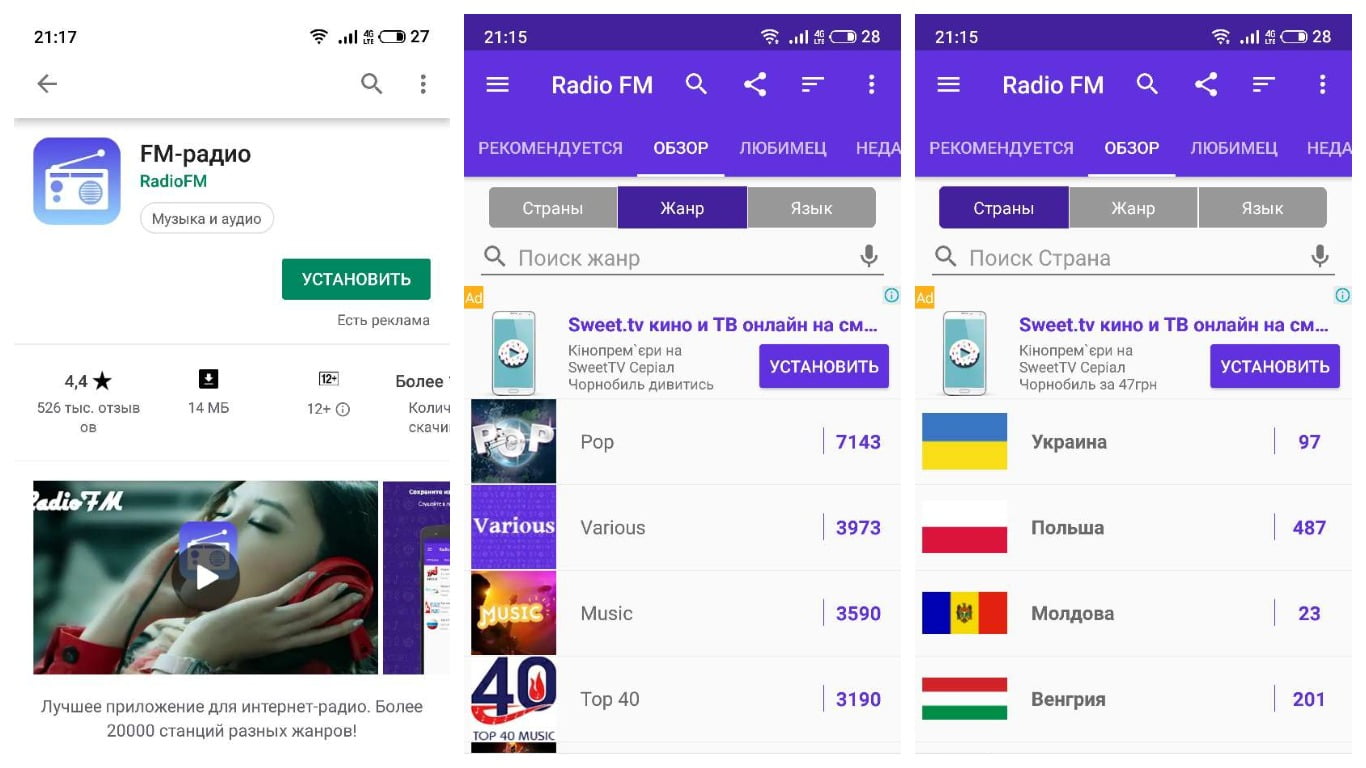Tap Wi-Fi status icon on Play Store screen
The height and width of the screenshot is (768, 1366).
(318, 37)
